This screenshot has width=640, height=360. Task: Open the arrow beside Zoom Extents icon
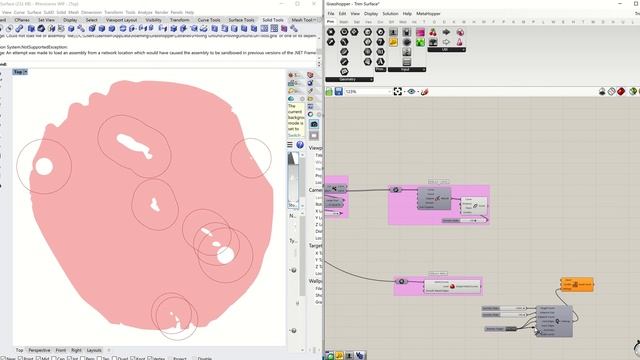[404, 92]
